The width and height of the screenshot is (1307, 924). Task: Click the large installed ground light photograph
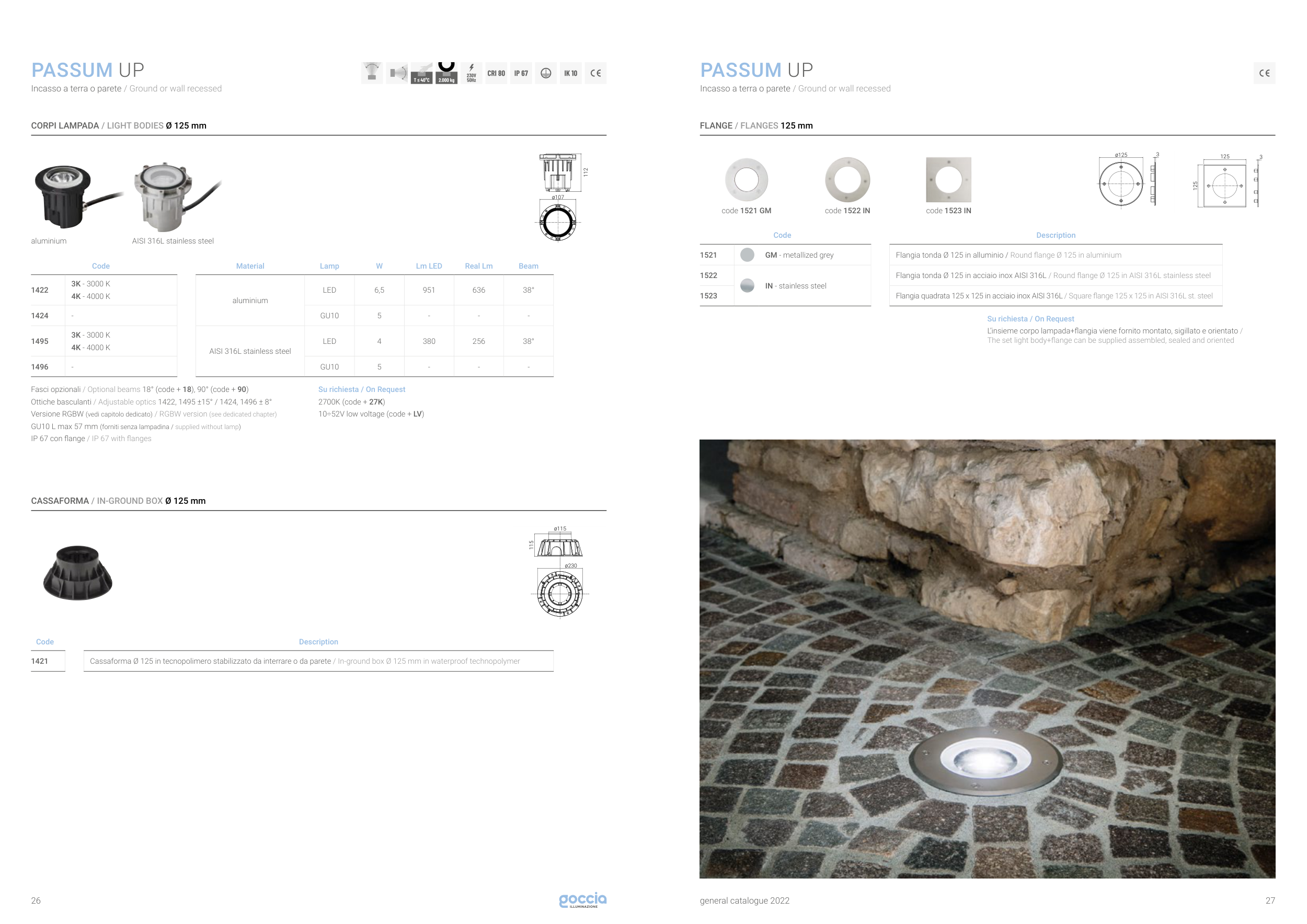[x=987, y=659]
